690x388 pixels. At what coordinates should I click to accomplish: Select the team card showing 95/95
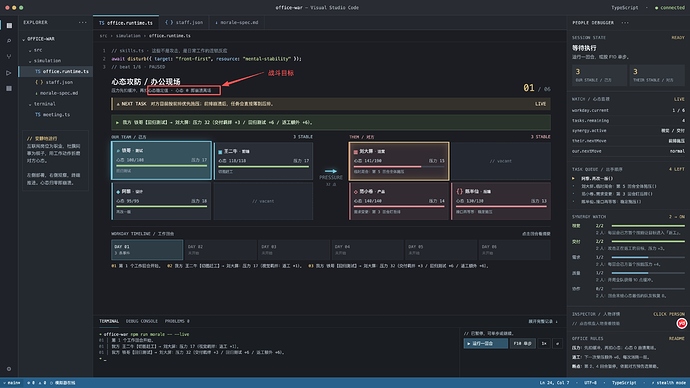pyautogui.click(x=161, y=201)
